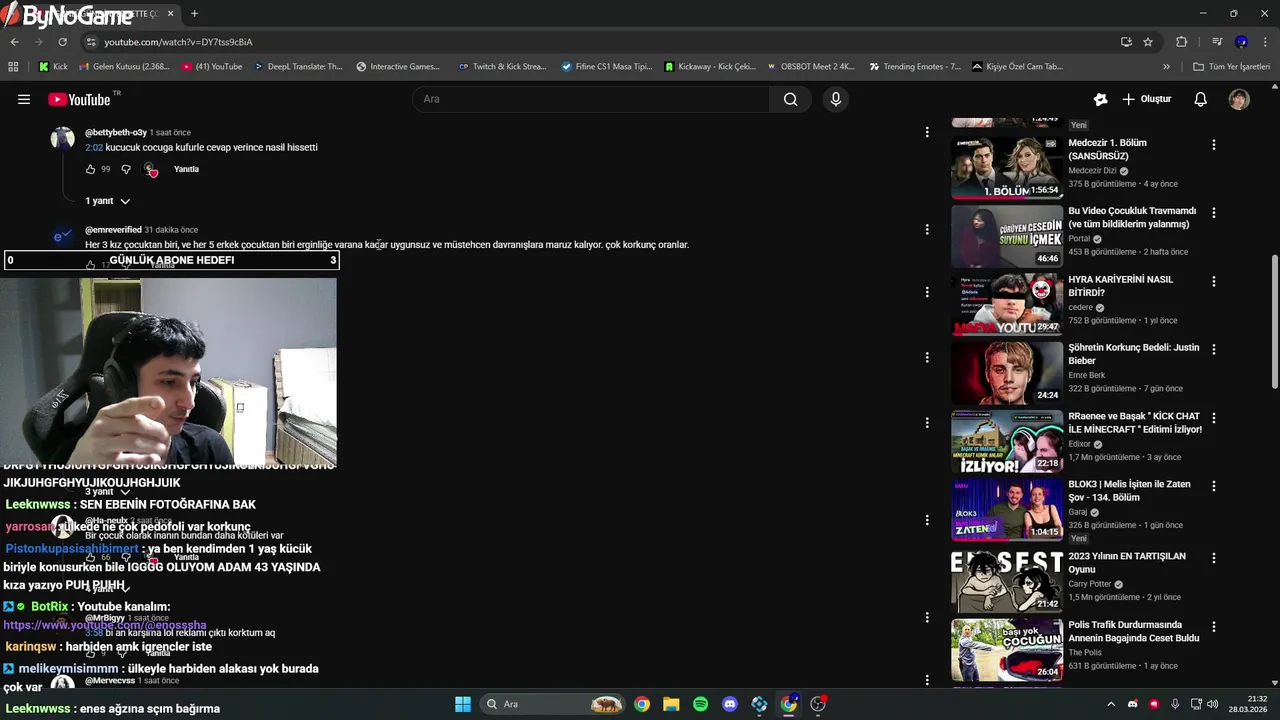Click the sparkle icon left of Oluştur

1100,99
